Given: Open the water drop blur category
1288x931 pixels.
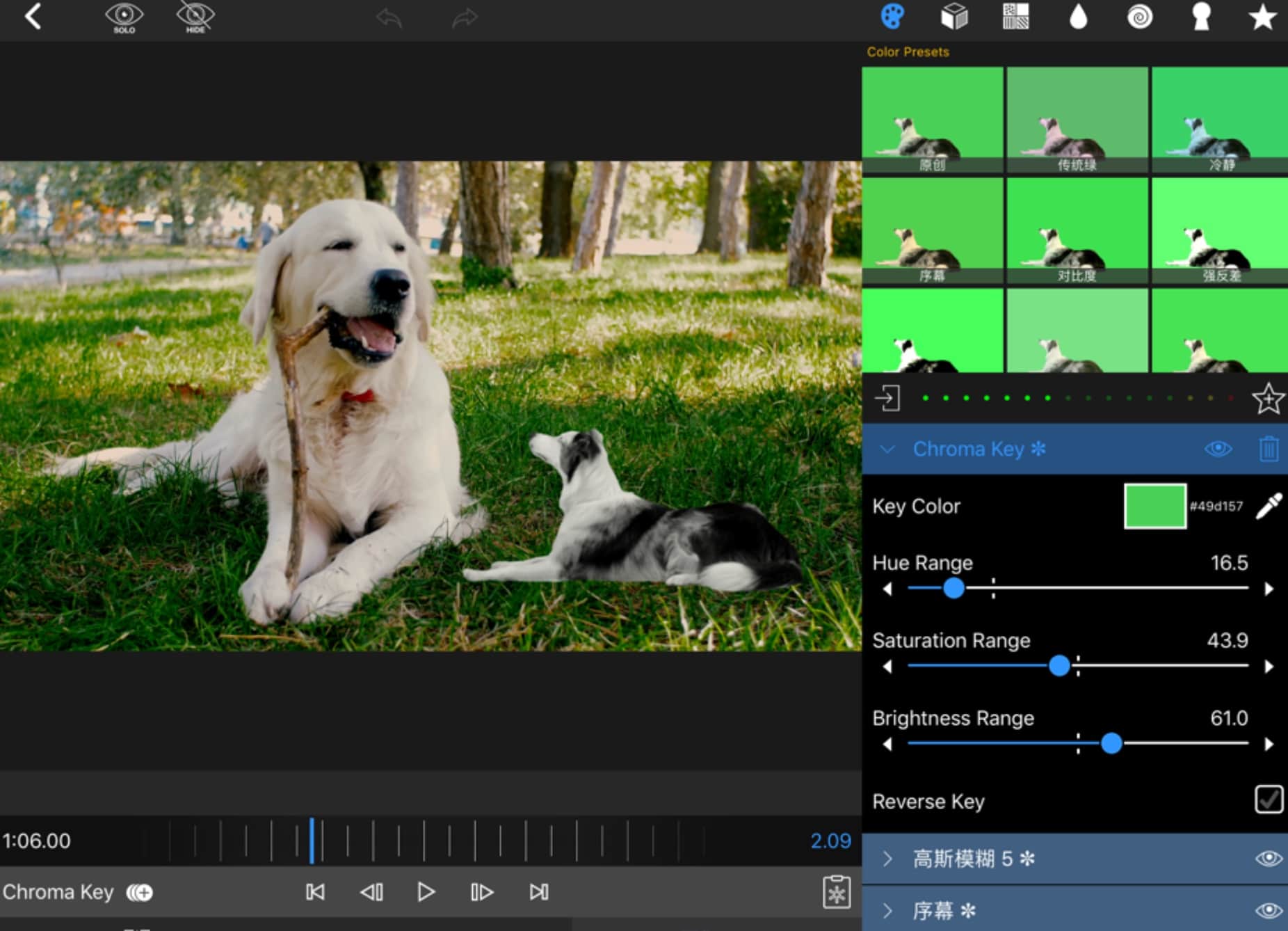Looking at the screenshot, I should [x=1078, y=17].
